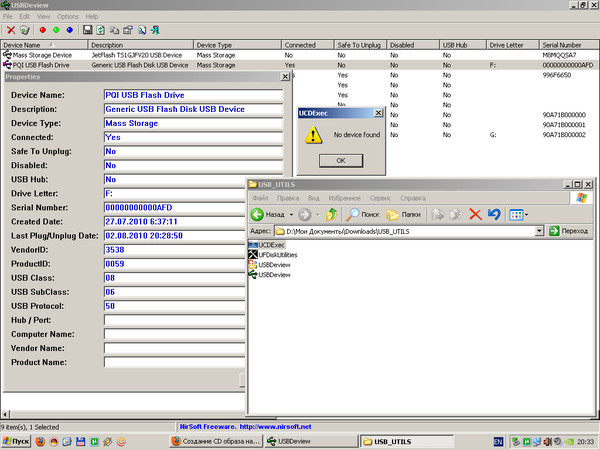Click the nirsoft.net link in status bar

pos(276,426)
